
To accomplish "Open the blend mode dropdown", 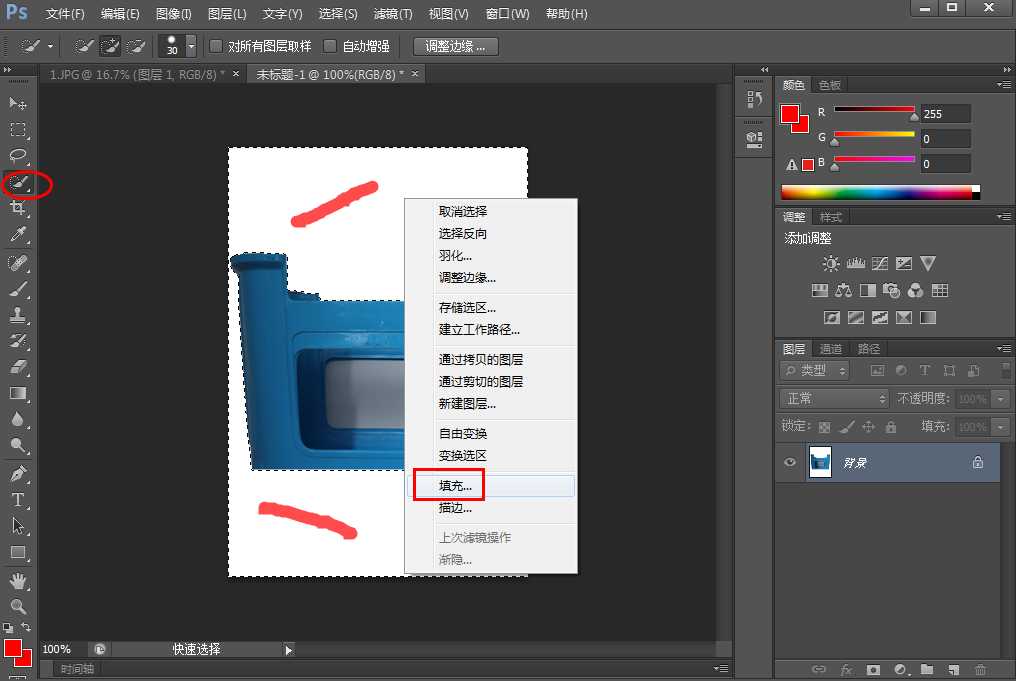I will [x=833, y=398].
